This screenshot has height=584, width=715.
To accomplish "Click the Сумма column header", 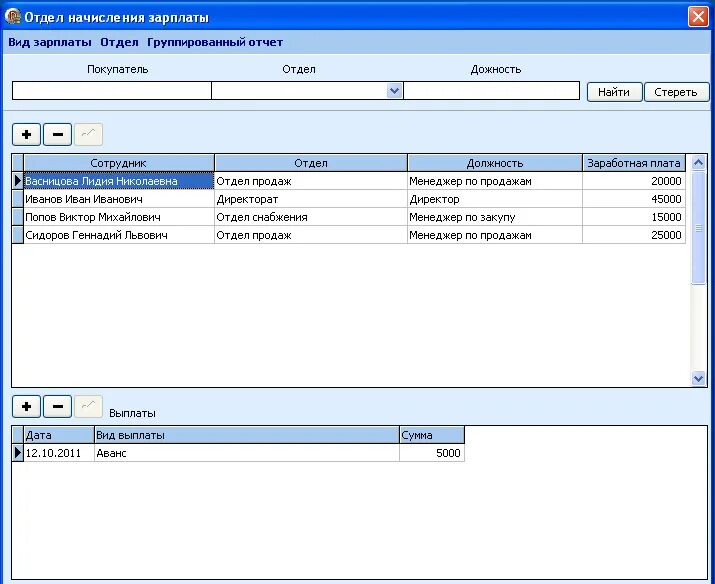I will click(432, 435).
